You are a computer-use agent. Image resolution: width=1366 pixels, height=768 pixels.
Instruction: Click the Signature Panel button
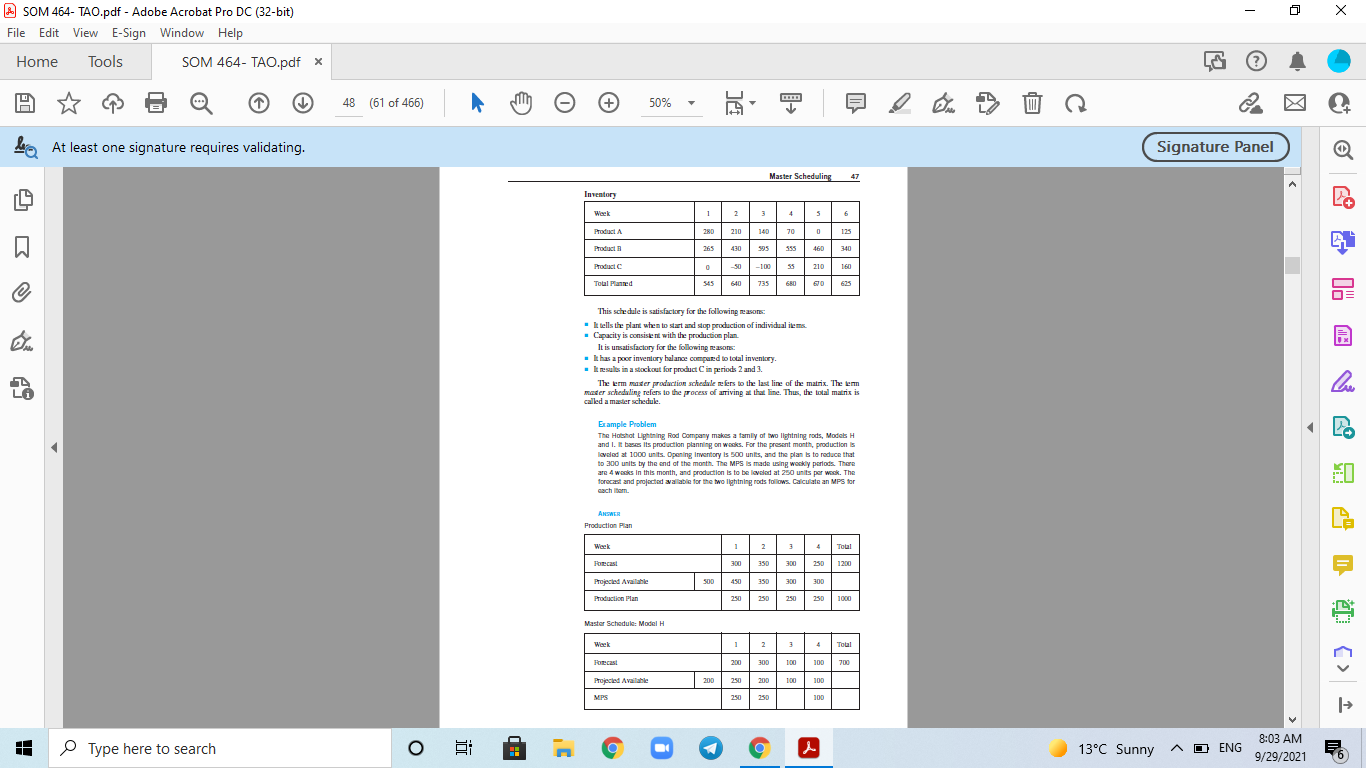click(1215, 146)
